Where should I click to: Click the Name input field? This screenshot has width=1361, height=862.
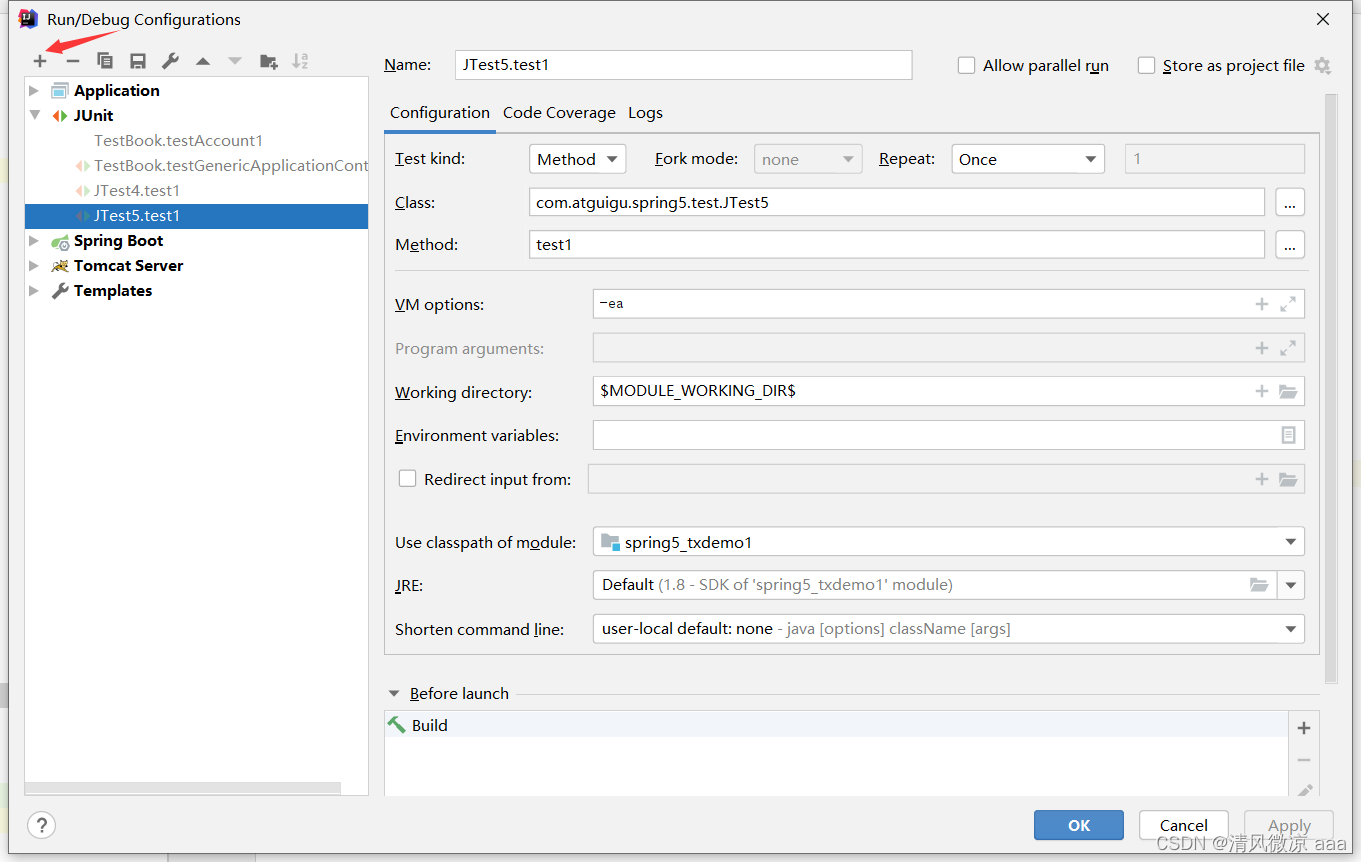coord(683,65)
